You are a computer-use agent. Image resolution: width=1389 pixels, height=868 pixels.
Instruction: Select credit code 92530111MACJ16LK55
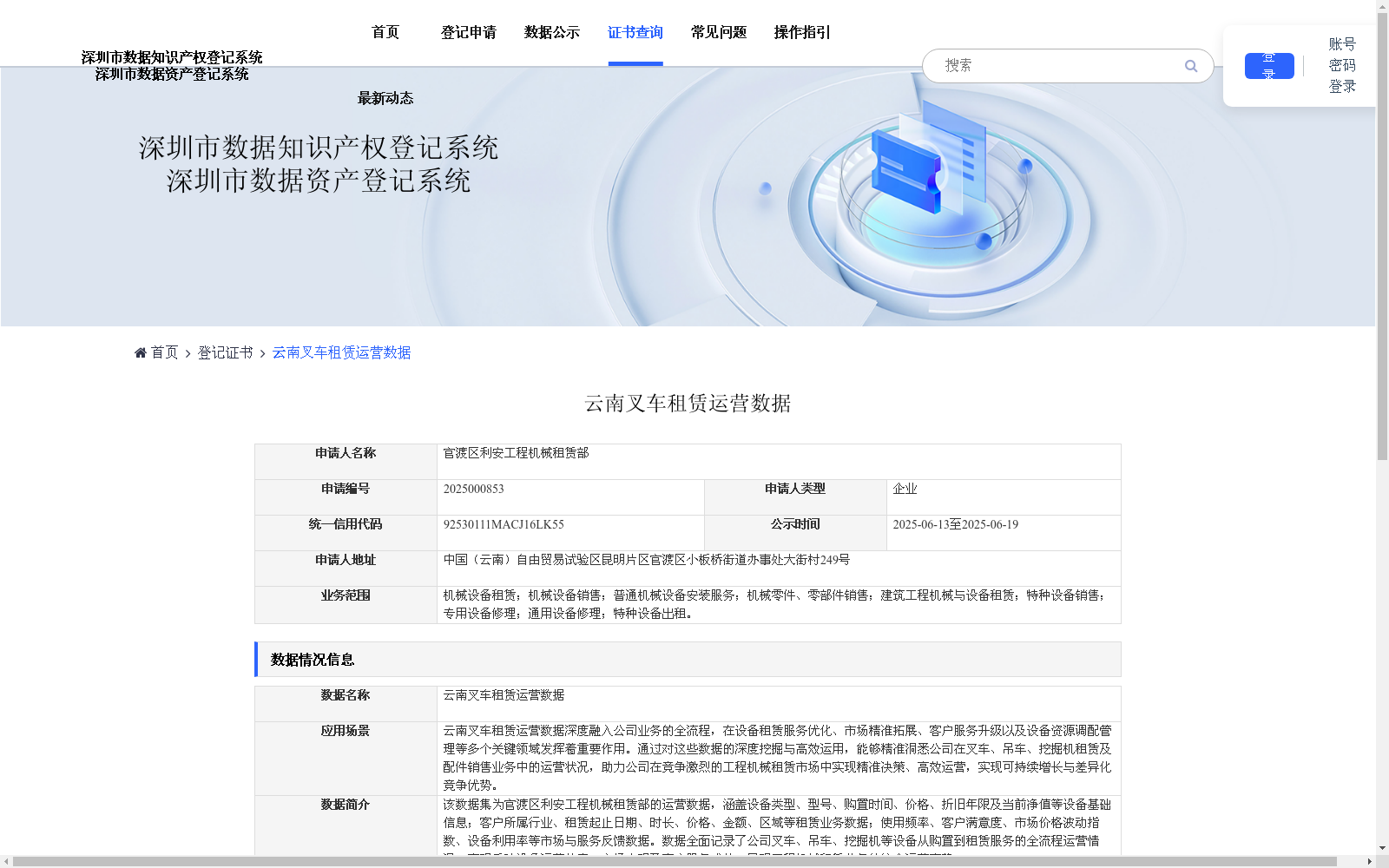click(x=504, y=524)
